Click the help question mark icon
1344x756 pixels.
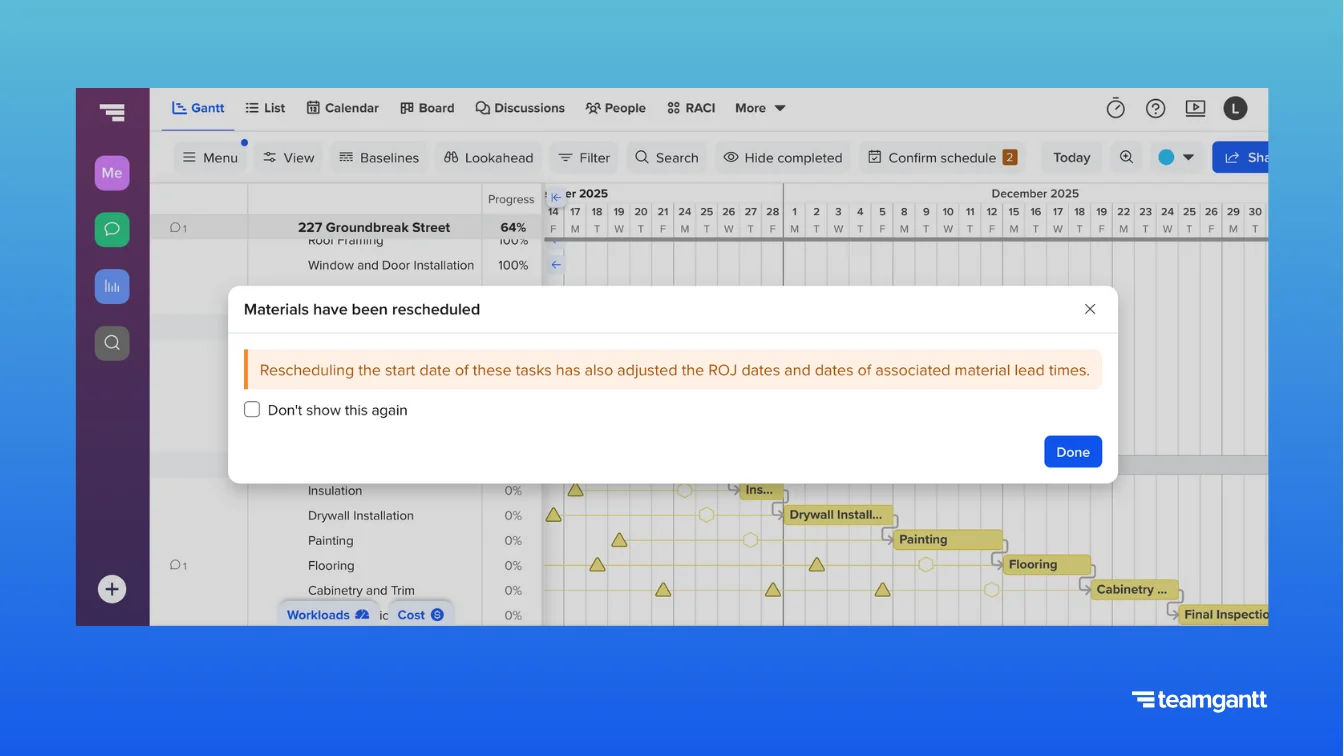[x=1155, y=108]
